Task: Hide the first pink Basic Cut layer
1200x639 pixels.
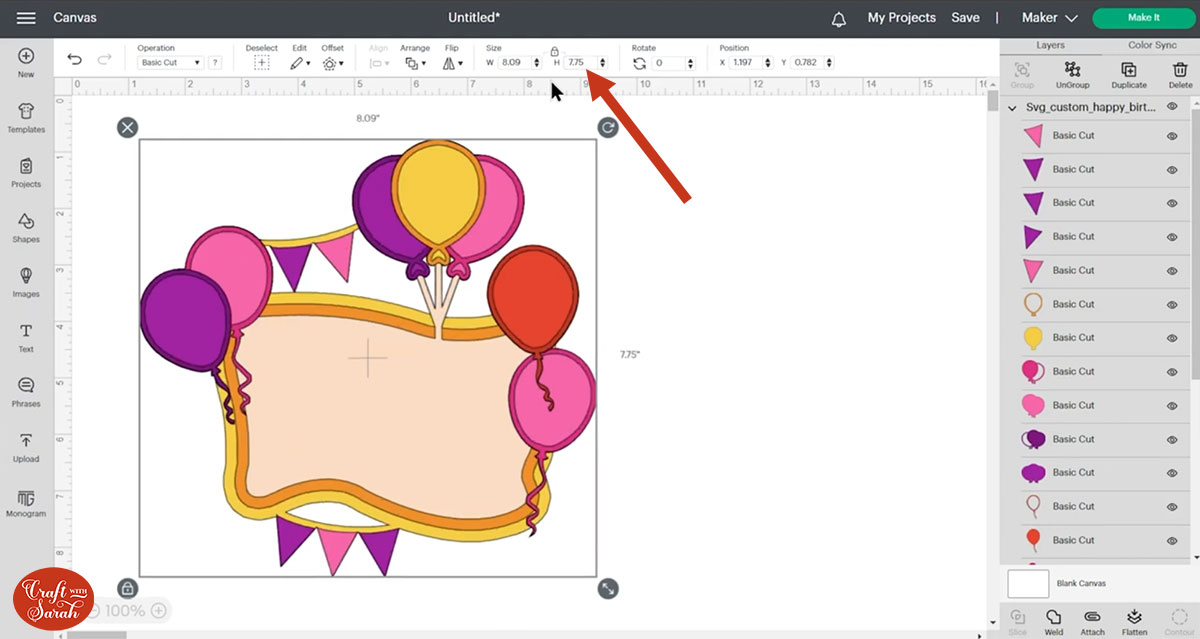Action: click(x=1170, y=135)
